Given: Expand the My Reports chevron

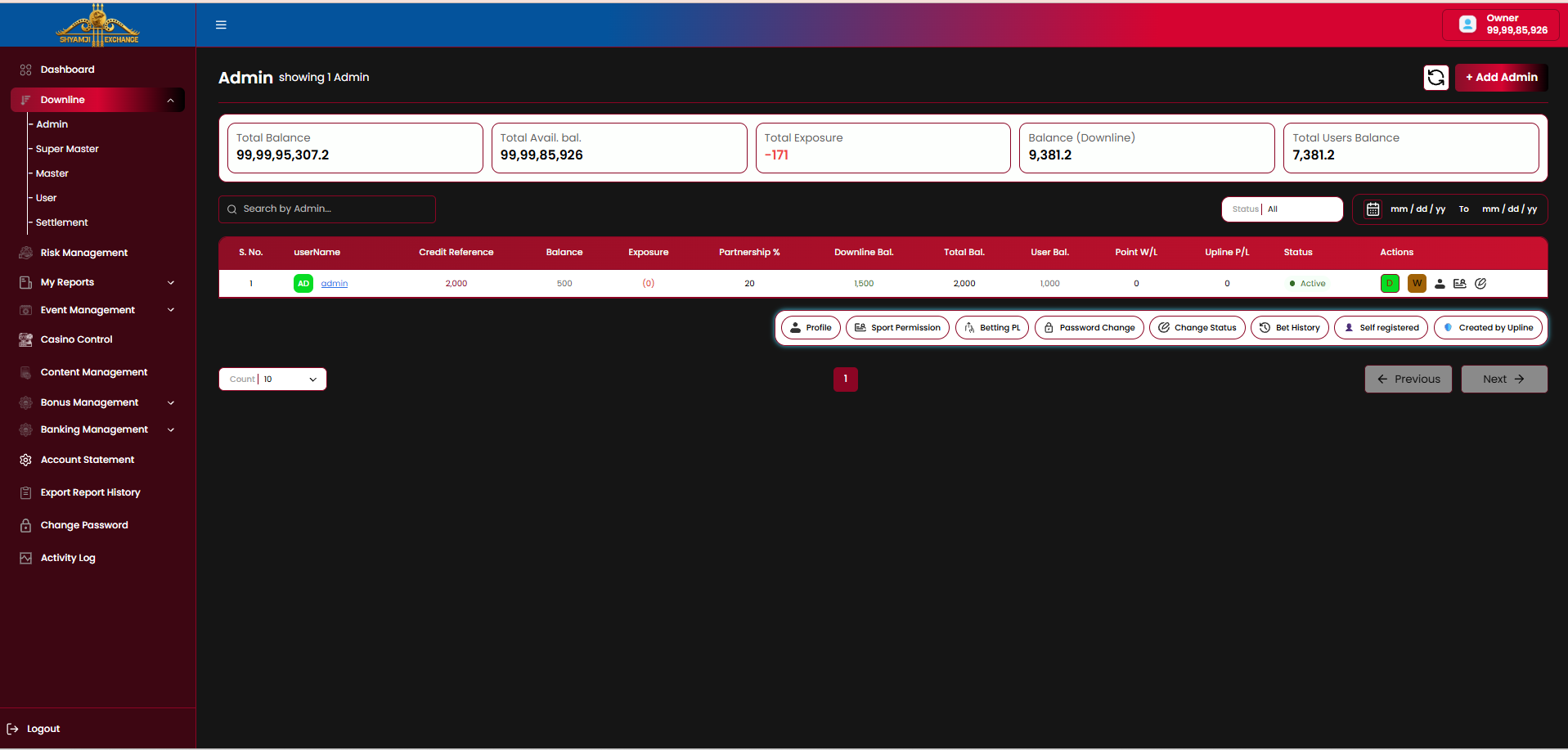Looking at the screenshot, I should 171,282.
